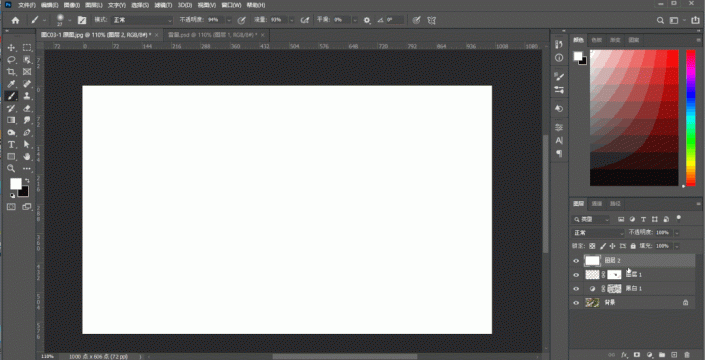Open the Brush Settings panel toggle
The width and height of the screenshot is (705, 360).
(82, 20)
